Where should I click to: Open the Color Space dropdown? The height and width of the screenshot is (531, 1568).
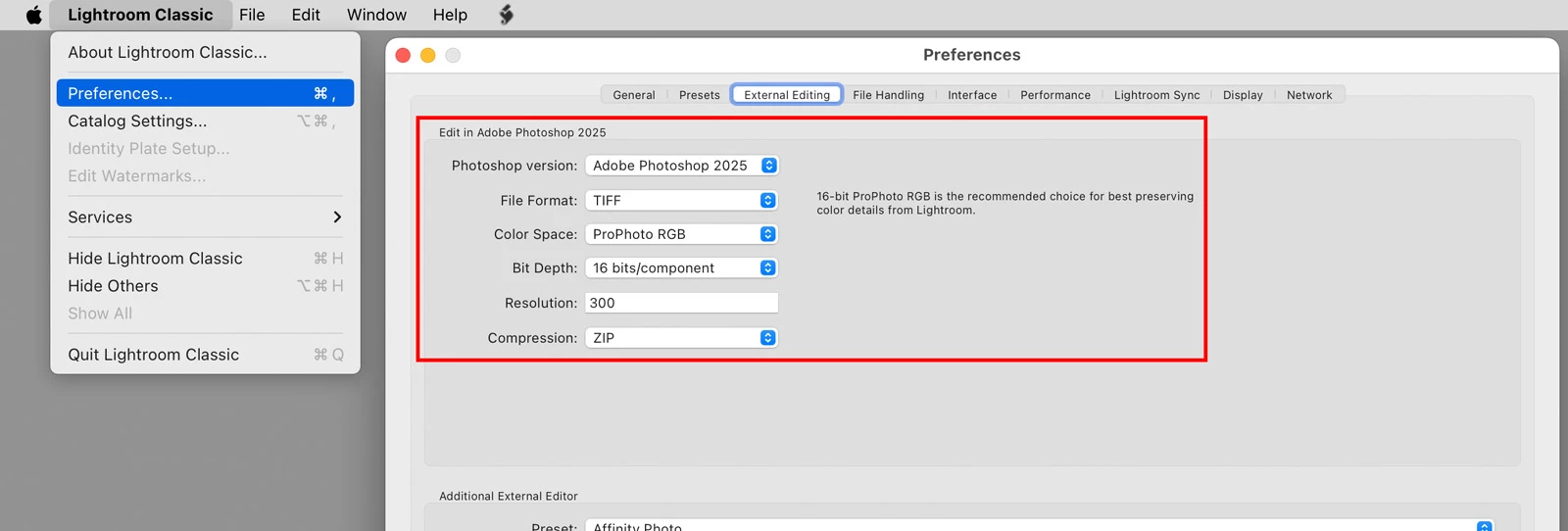coord(682,234)
